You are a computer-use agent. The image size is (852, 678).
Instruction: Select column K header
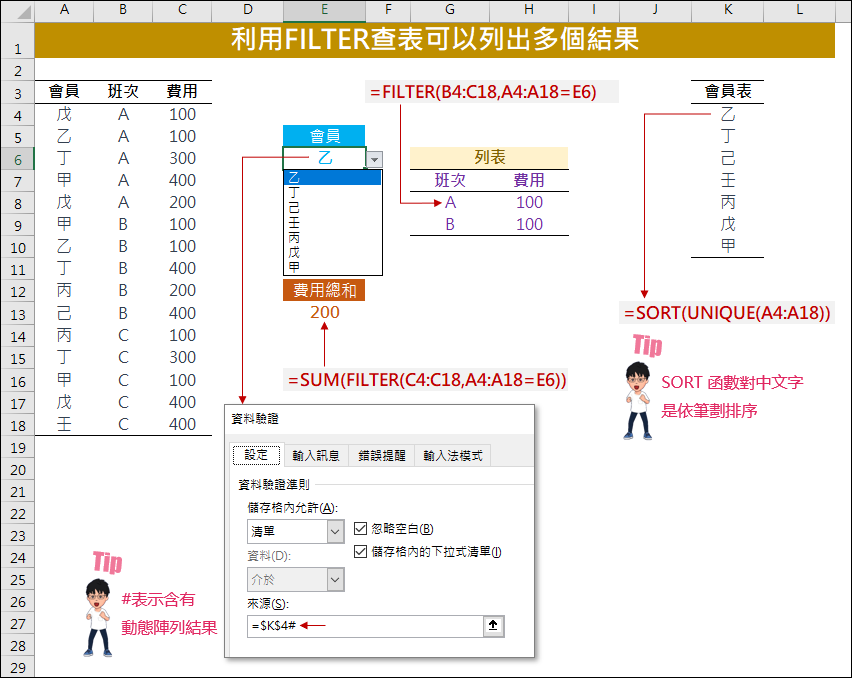point(728,10)
